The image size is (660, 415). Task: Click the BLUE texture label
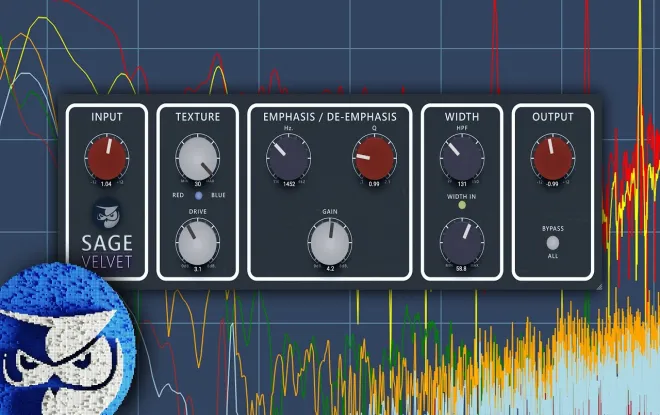(218, 195)
